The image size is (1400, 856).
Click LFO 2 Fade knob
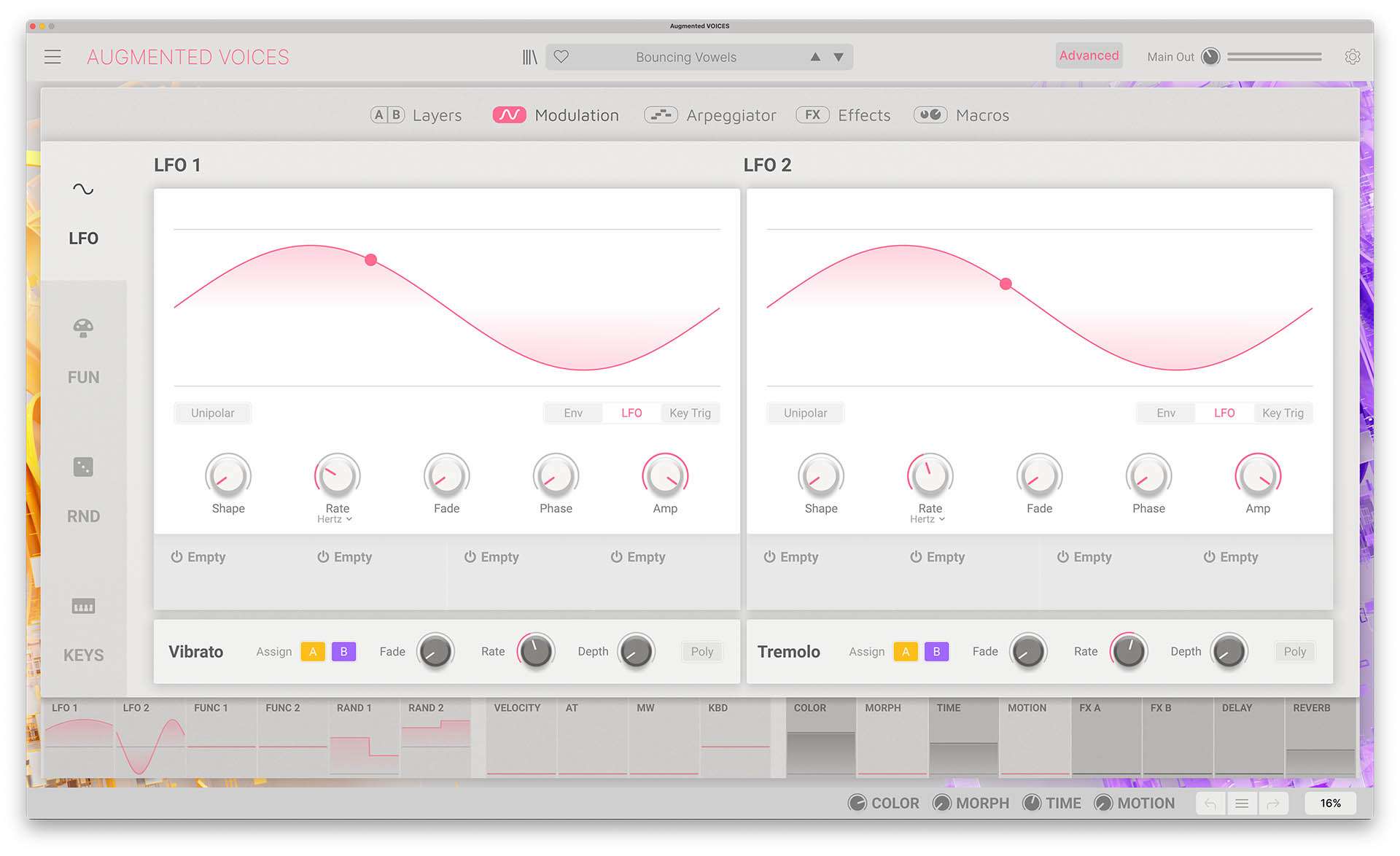tap(1039, 476)
